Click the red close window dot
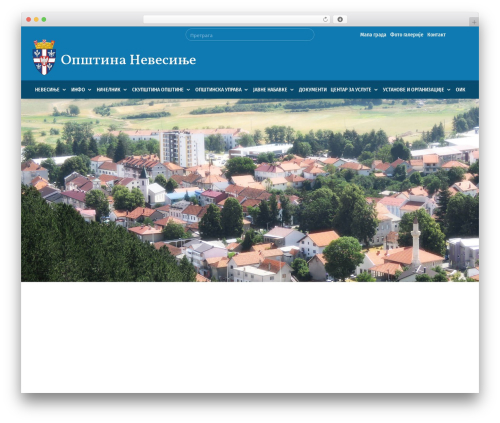This screenshot has width=500, height=423. (x=29, y=19)
